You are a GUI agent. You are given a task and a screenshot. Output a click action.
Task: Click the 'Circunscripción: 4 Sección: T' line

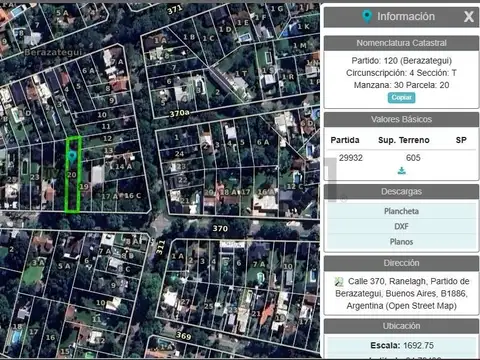point(401,73)
